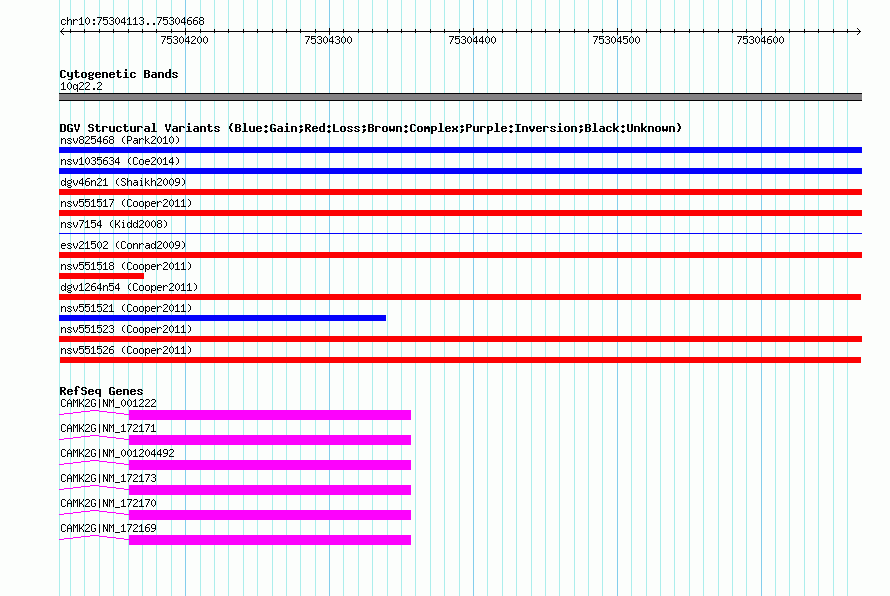Click the magenta exon of NM_172169
This screenshot has height=596, width=890.
click(270, 540)
